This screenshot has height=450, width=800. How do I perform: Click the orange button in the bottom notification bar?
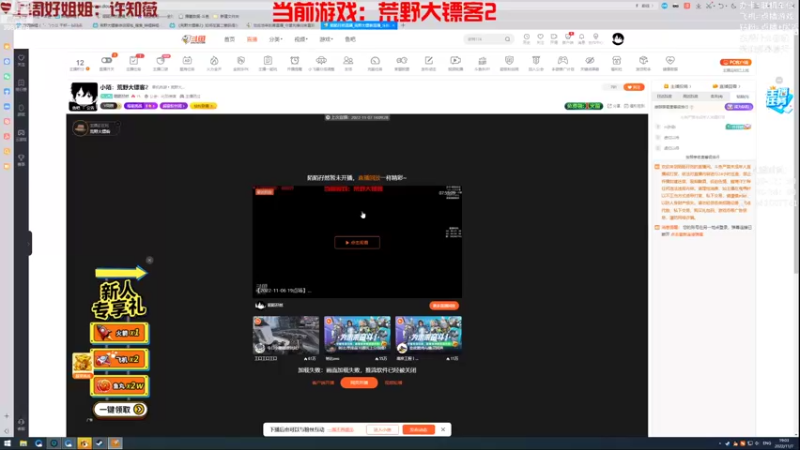pyautogui.click(x=418, y=430)
